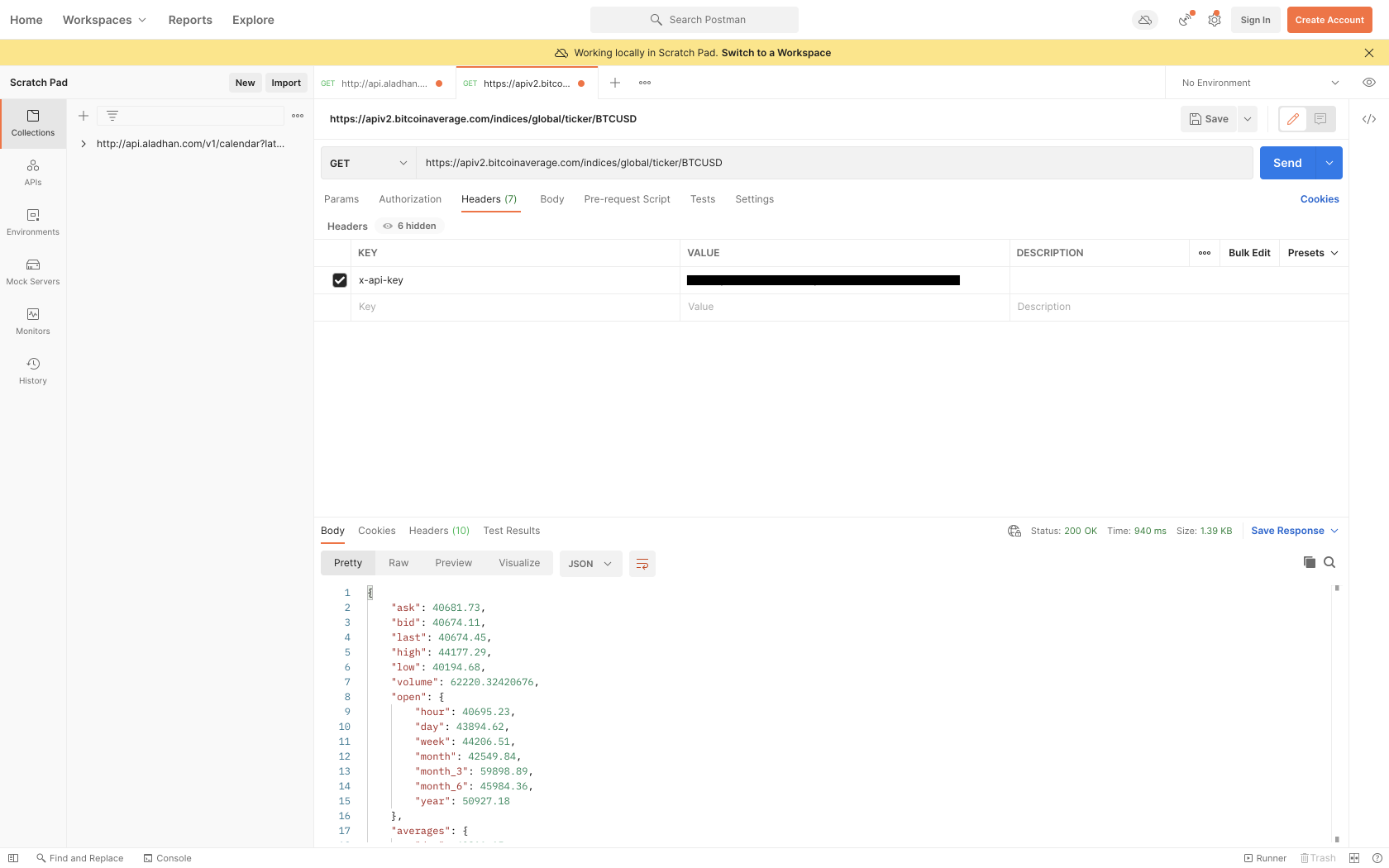Open the Save Response dropdown
This screenshot has width=1389, height=868.
[x=1295, y=531]
